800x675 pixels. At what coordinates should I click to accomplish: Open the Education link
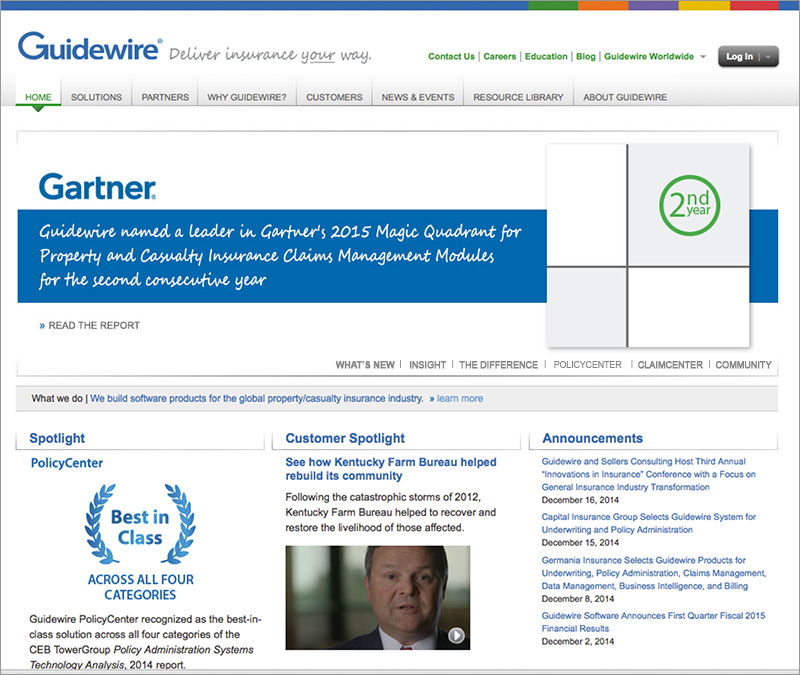coord(546,57)
